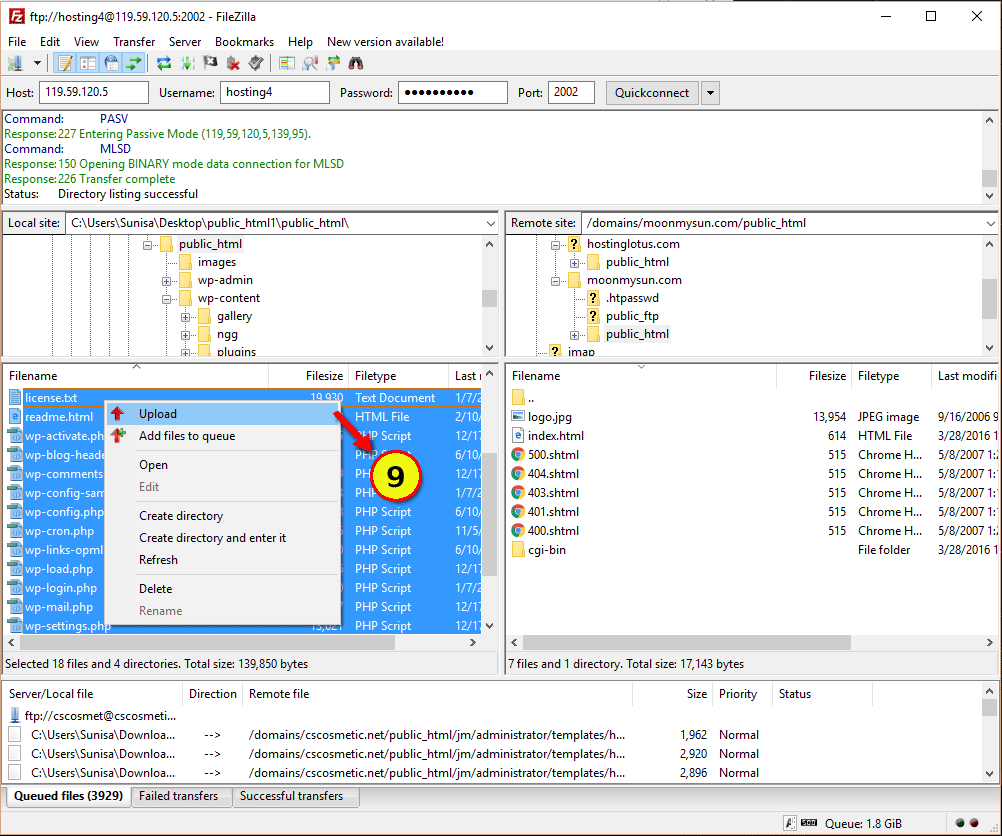Sort remote list by Filename column
1002x836 pixels.
tap(641, 376)
